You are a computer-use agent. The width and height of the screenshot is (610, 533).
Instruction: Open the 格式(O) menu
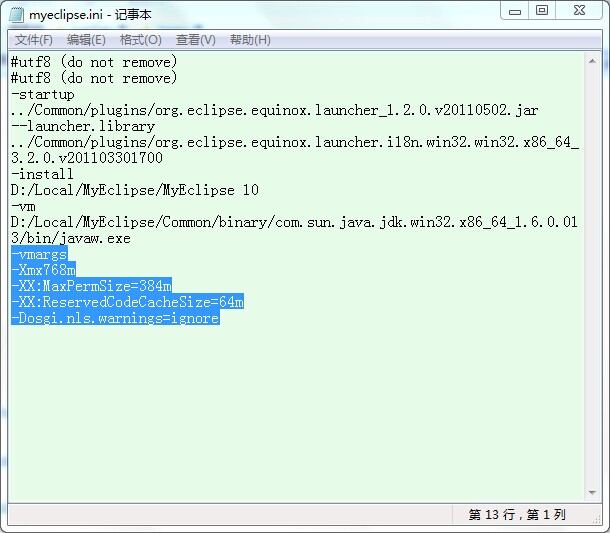140,40
